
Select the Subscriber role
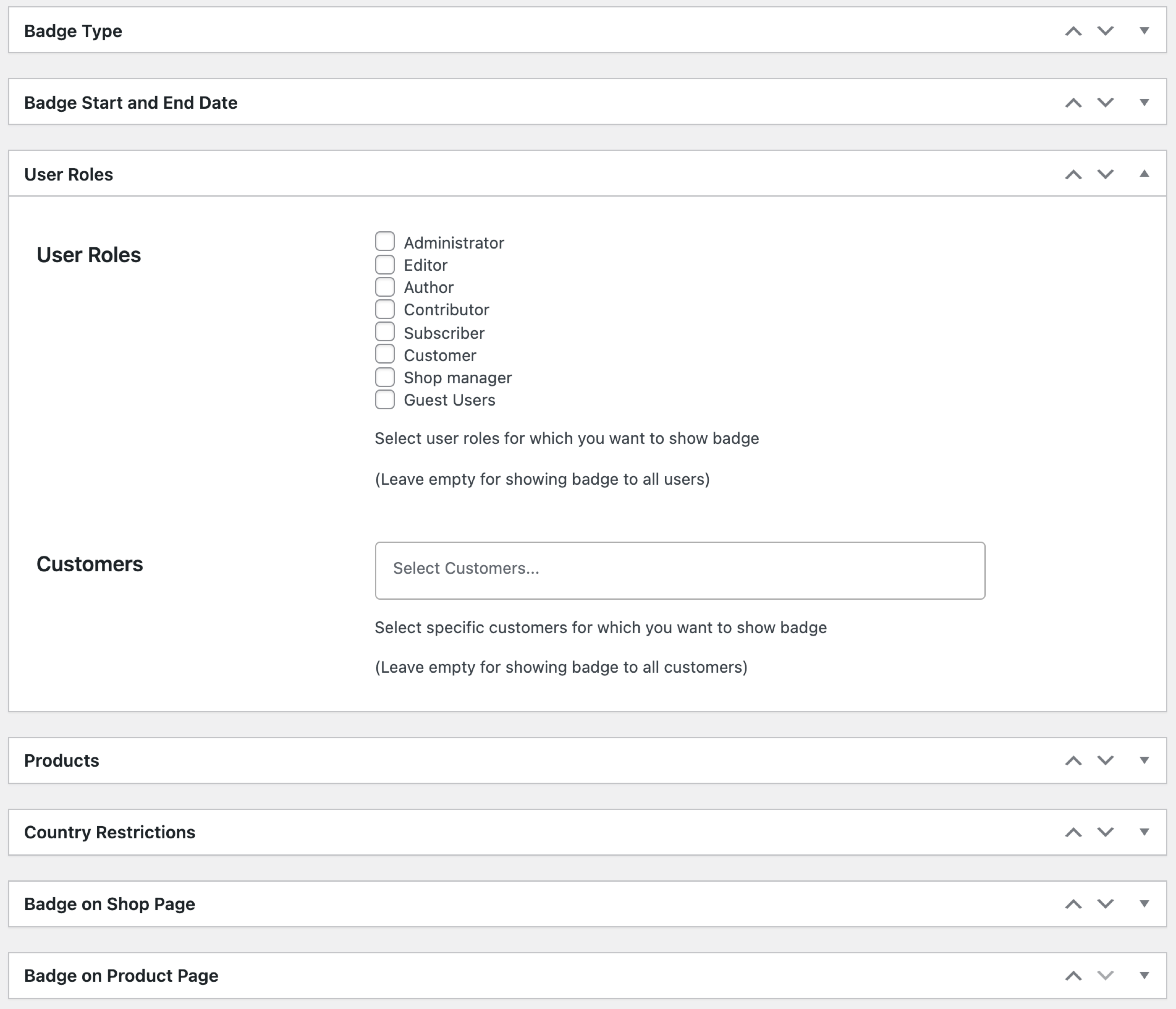point(385,331)
